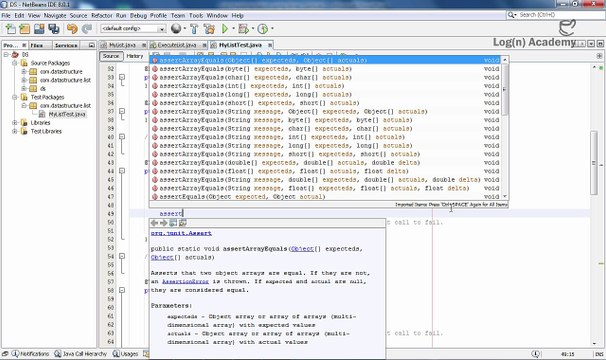Click the completion list scrollbar thumb
The width and height of the screenshot is (606, 360).
504,89
